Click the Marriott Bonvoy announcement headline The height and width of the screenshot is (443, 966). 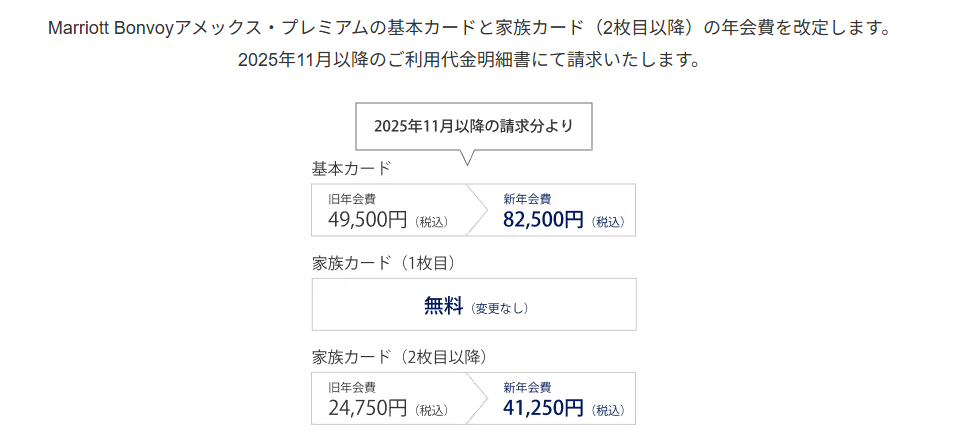469,27
